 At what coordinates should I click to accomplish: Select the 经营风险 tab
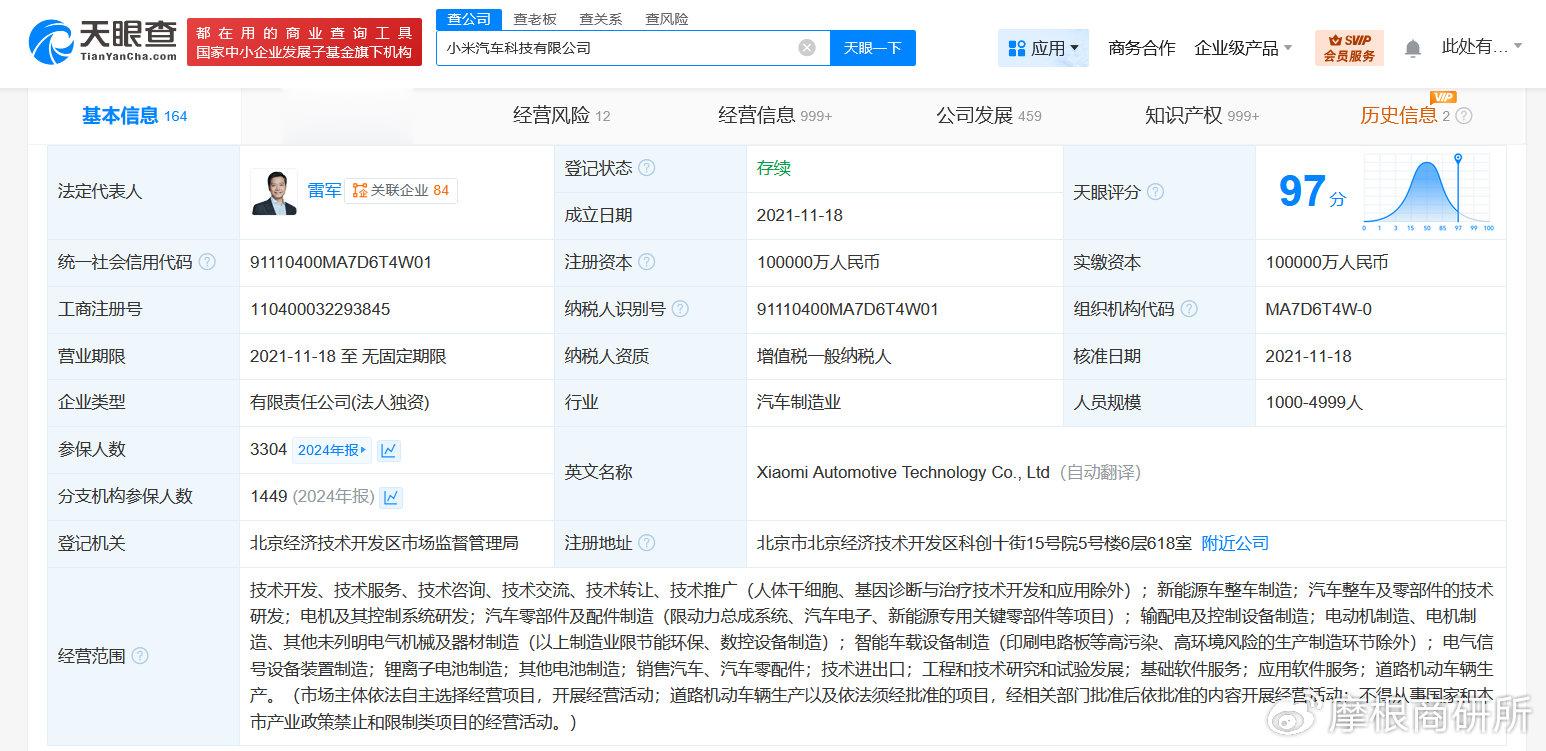point(562,116)
